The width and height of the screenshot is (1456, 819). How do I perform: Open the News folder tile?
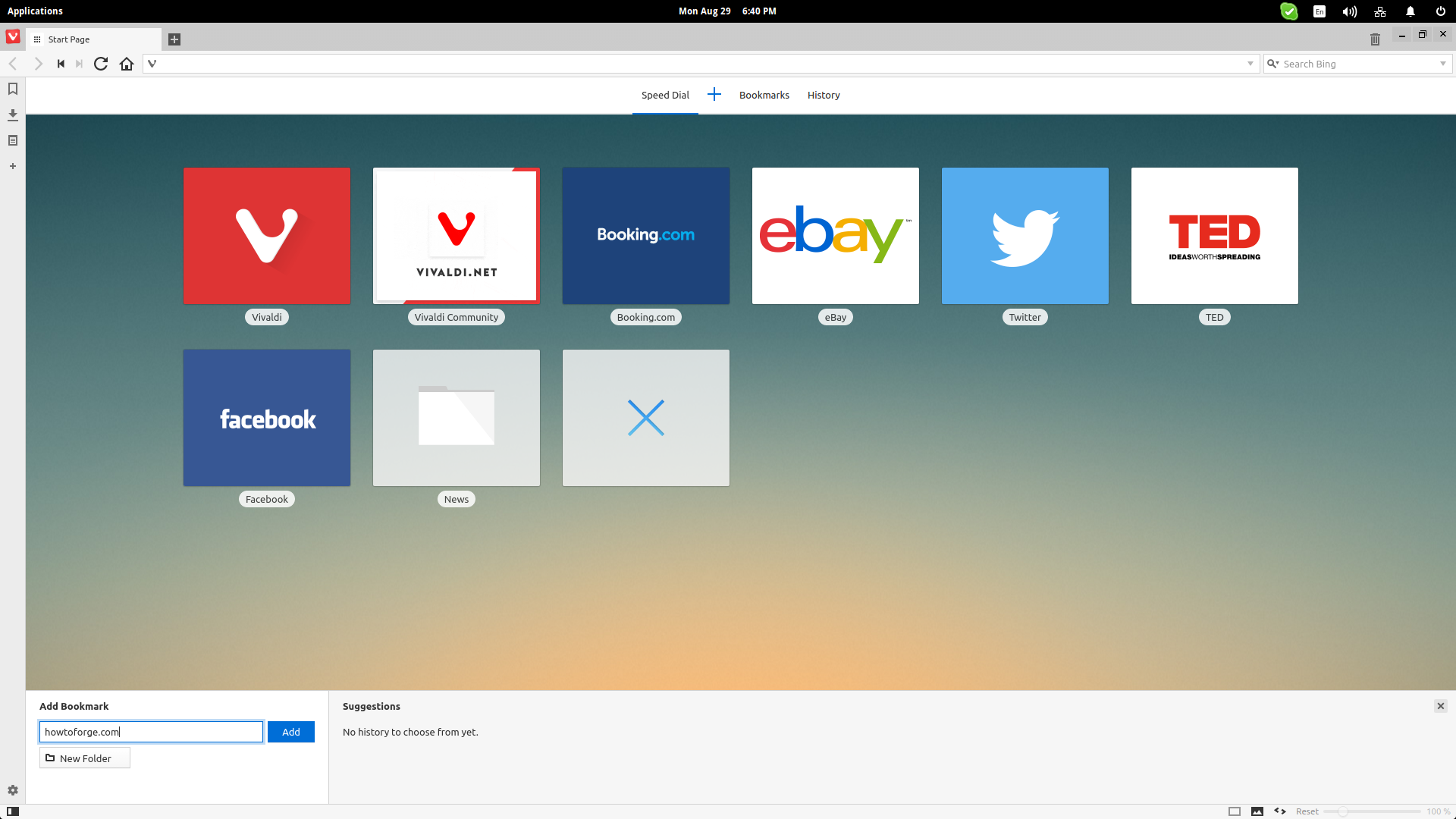[457, 418]
